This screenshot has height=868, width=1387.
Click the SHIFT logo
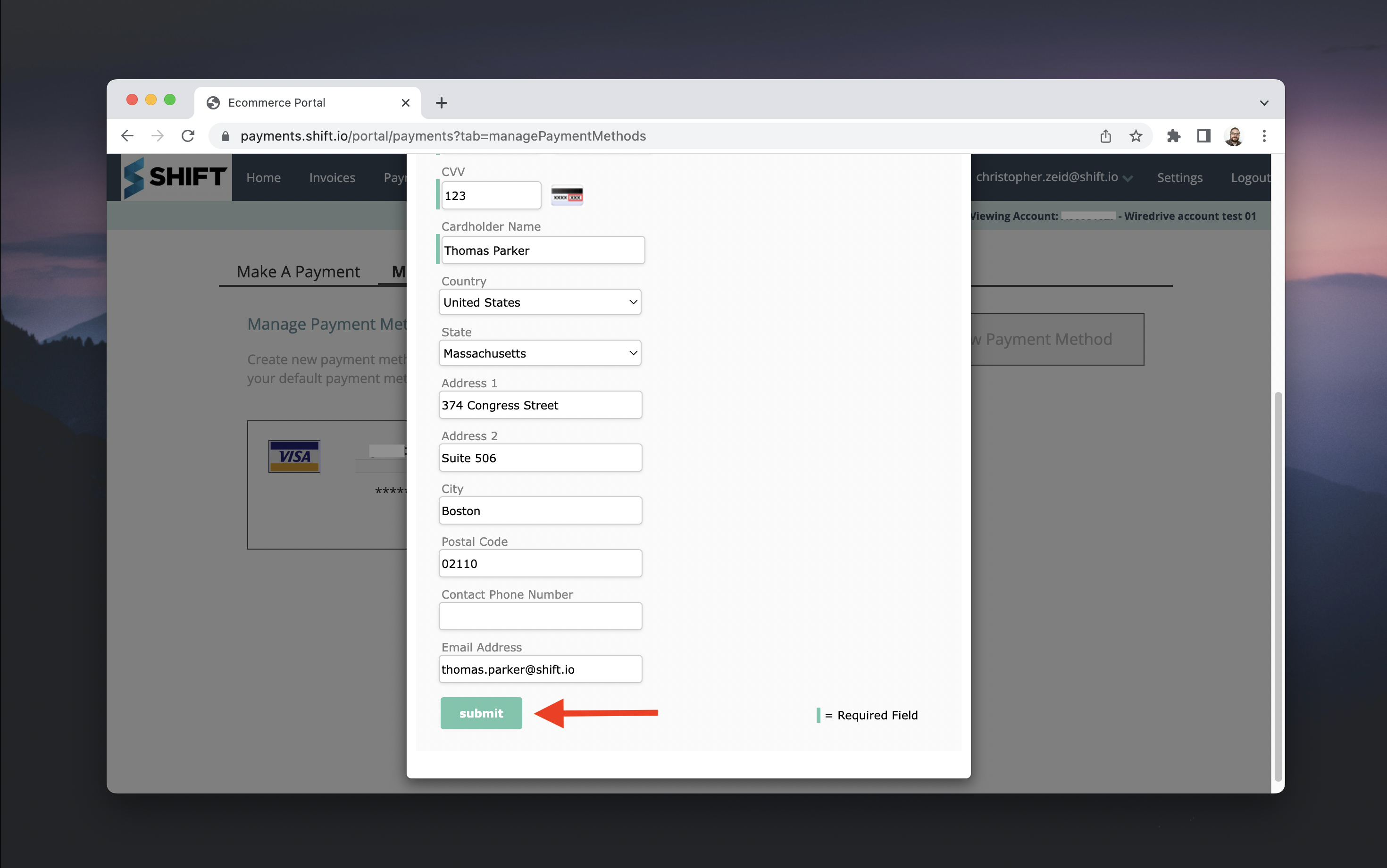(x=174, y=177)
